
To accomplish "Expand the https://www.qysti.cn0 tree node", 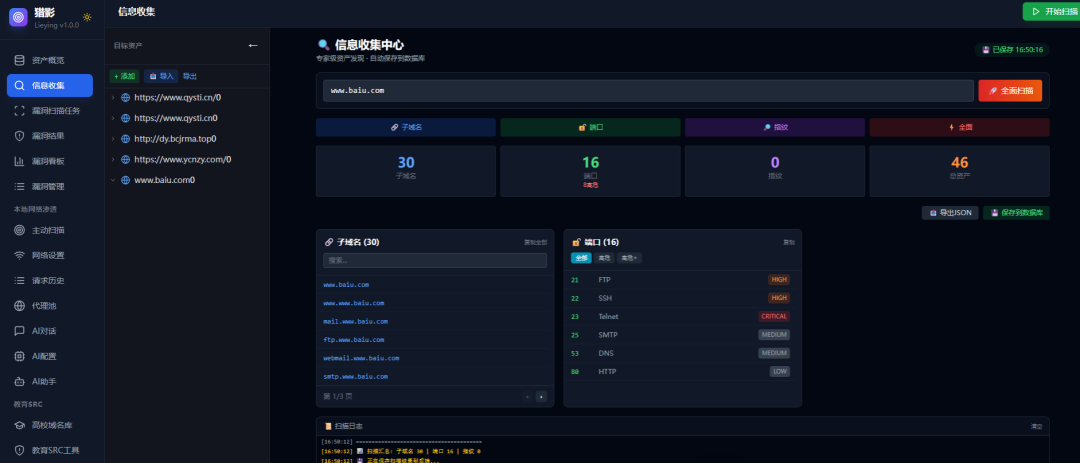I will pos(113,119).
